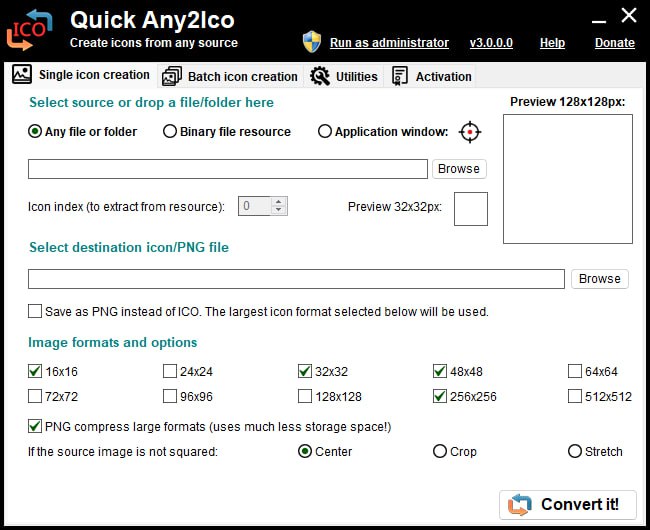
Task: Open the Donate link
Action: click(x=614, y=43)
